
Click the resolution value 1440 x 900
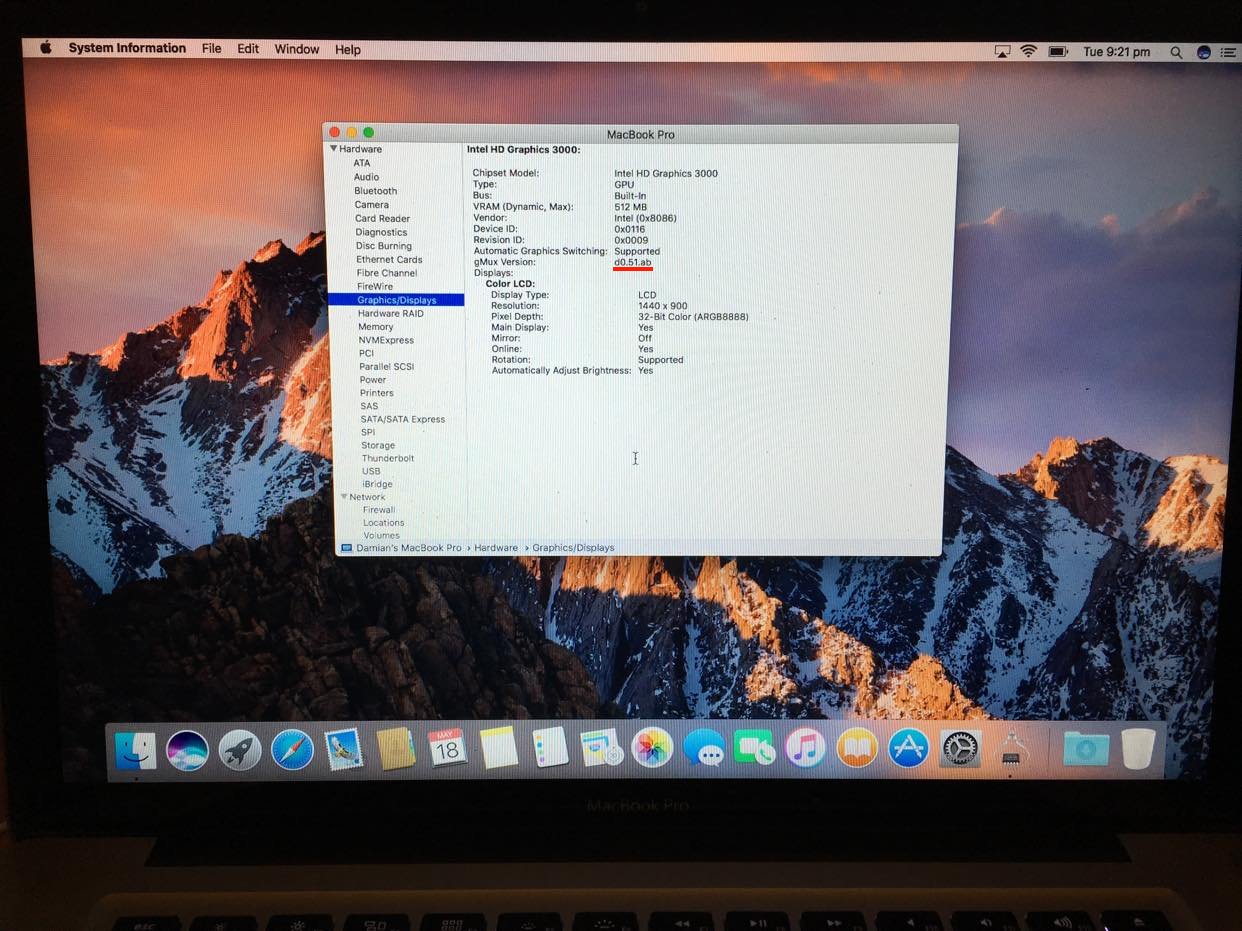click(x=663, y=306)
